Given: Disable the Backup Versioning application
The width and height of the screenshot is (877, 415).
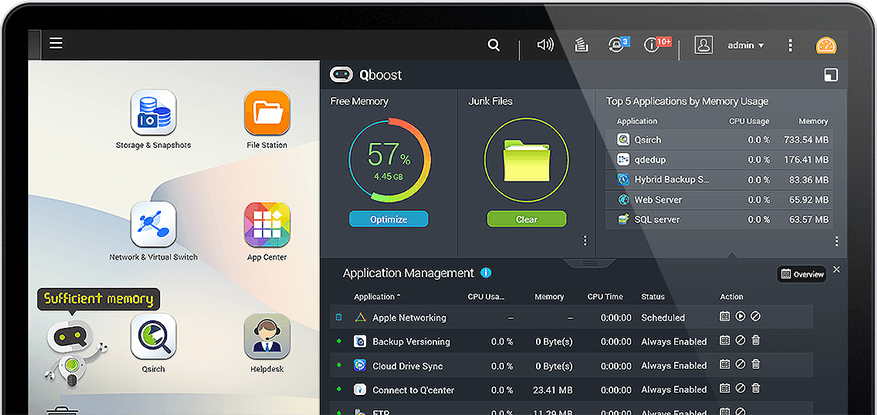Looking at the screenshot, I should 740,341.
